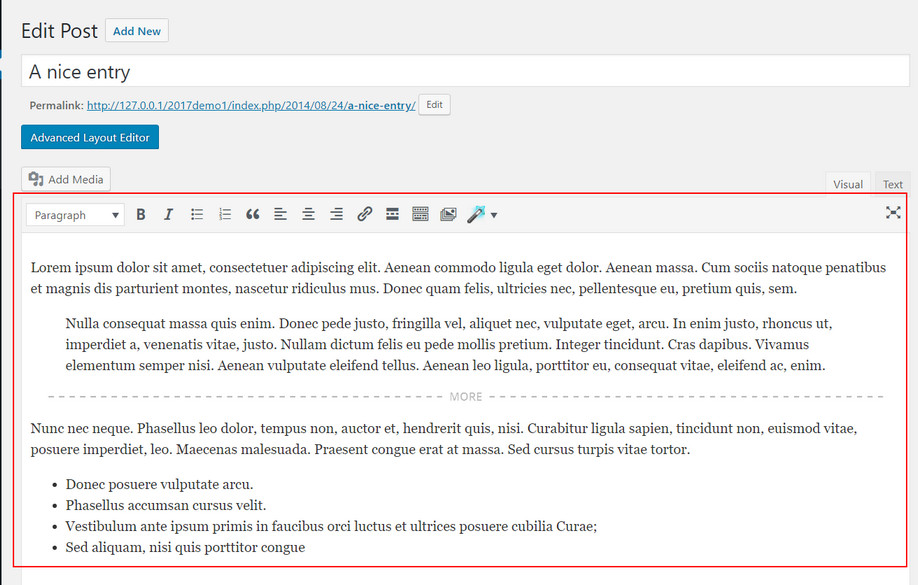Insert a numbered list
The height and width of the screenshot is (585, 918).
[225, 214]
